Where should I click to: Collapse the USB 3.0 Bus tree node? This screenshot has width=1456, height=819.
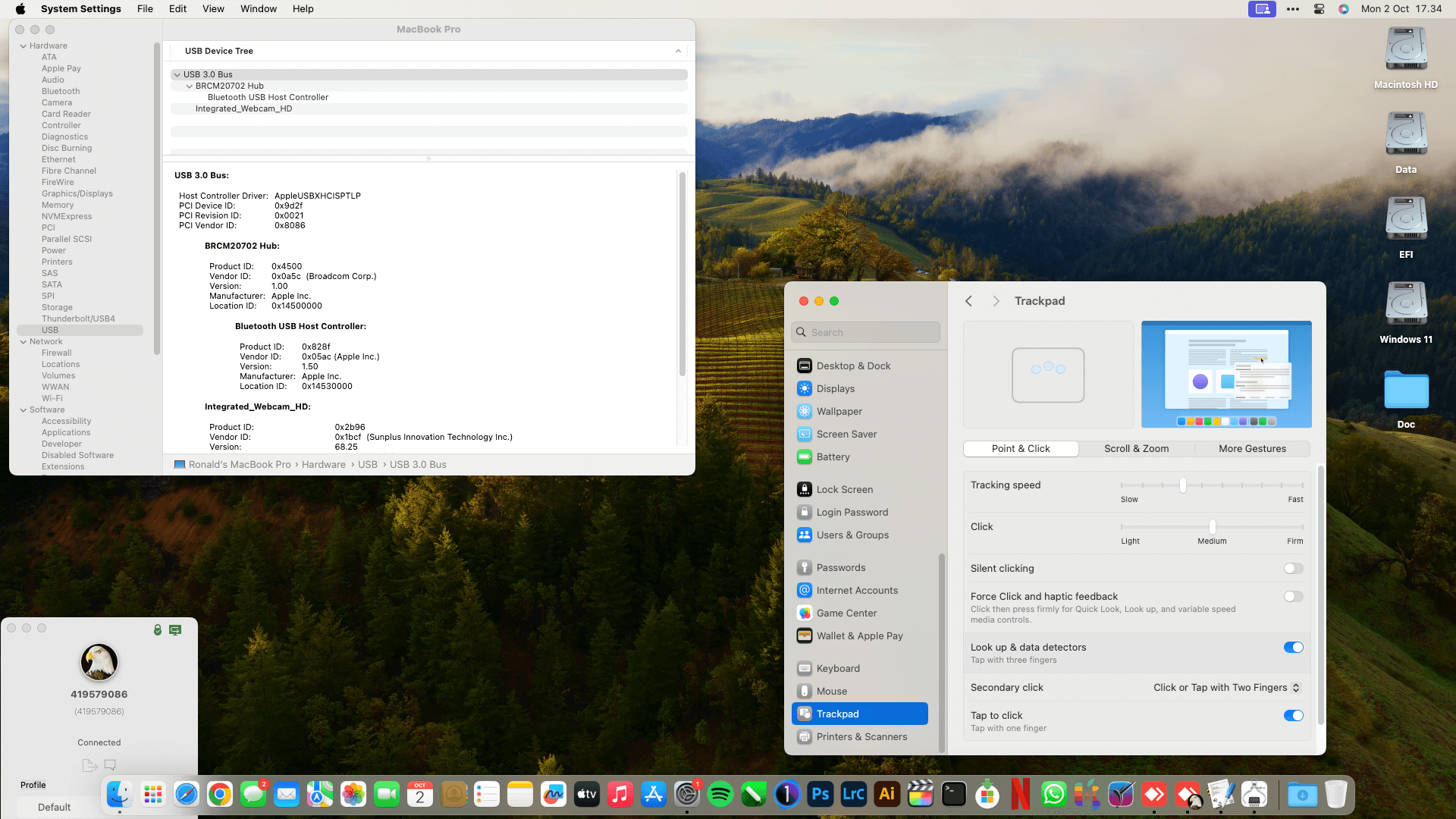[x=177, y=74]
